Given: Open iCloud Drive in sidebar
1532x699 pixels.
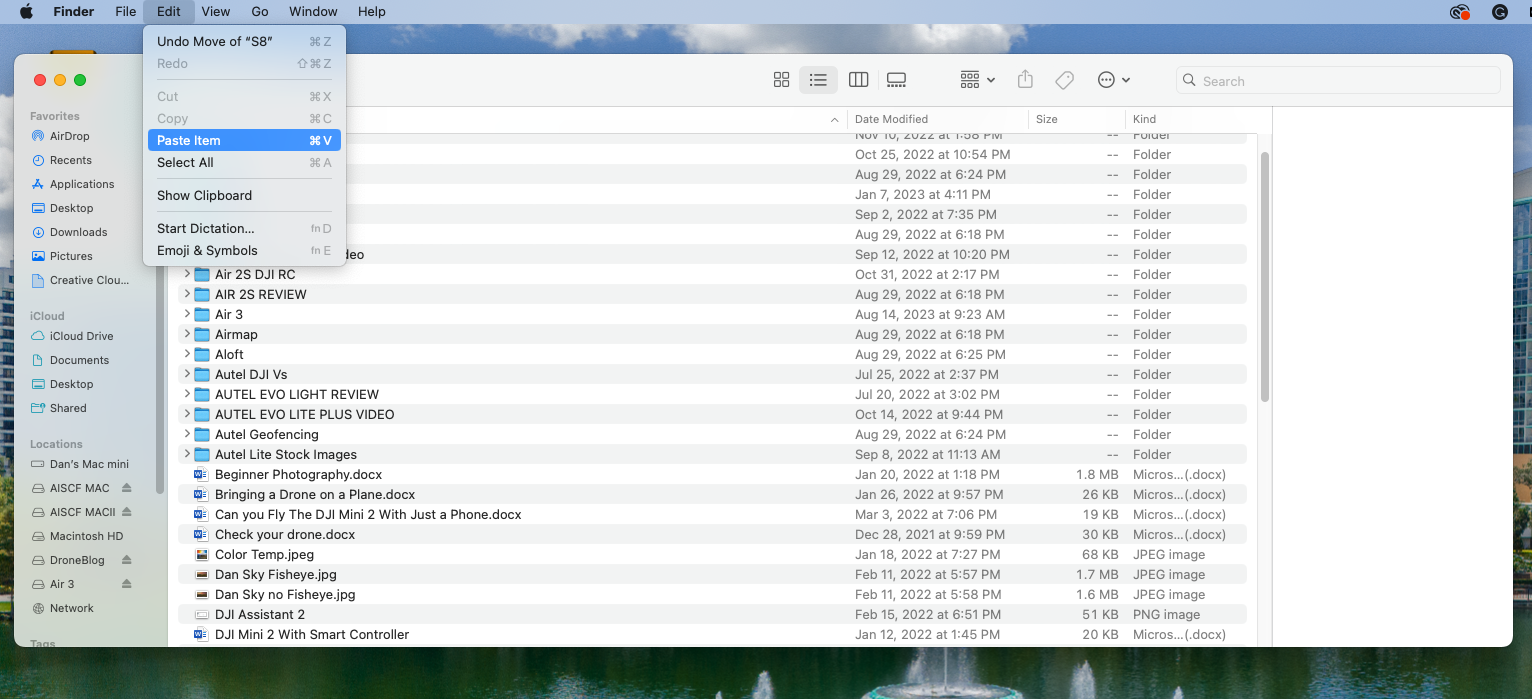Looking at the screenshot, I should 81,336.
